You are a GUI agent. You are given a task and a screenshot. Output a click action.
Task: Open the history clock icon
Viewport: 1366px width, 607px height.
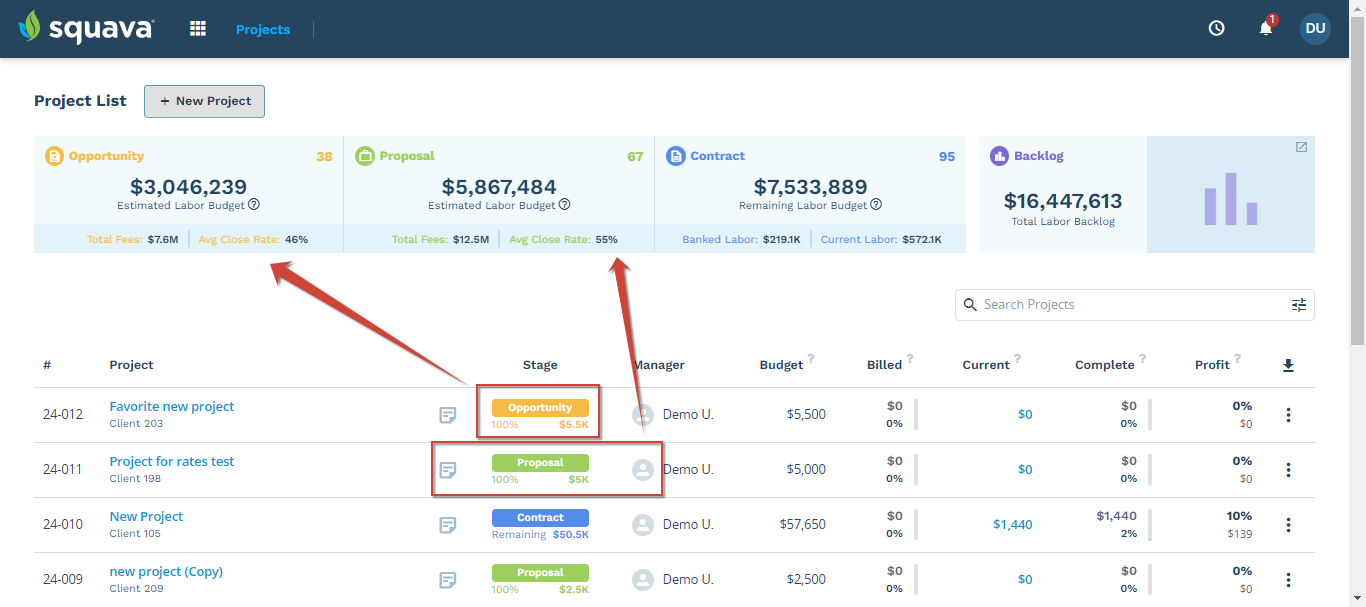coord(1216,28)
